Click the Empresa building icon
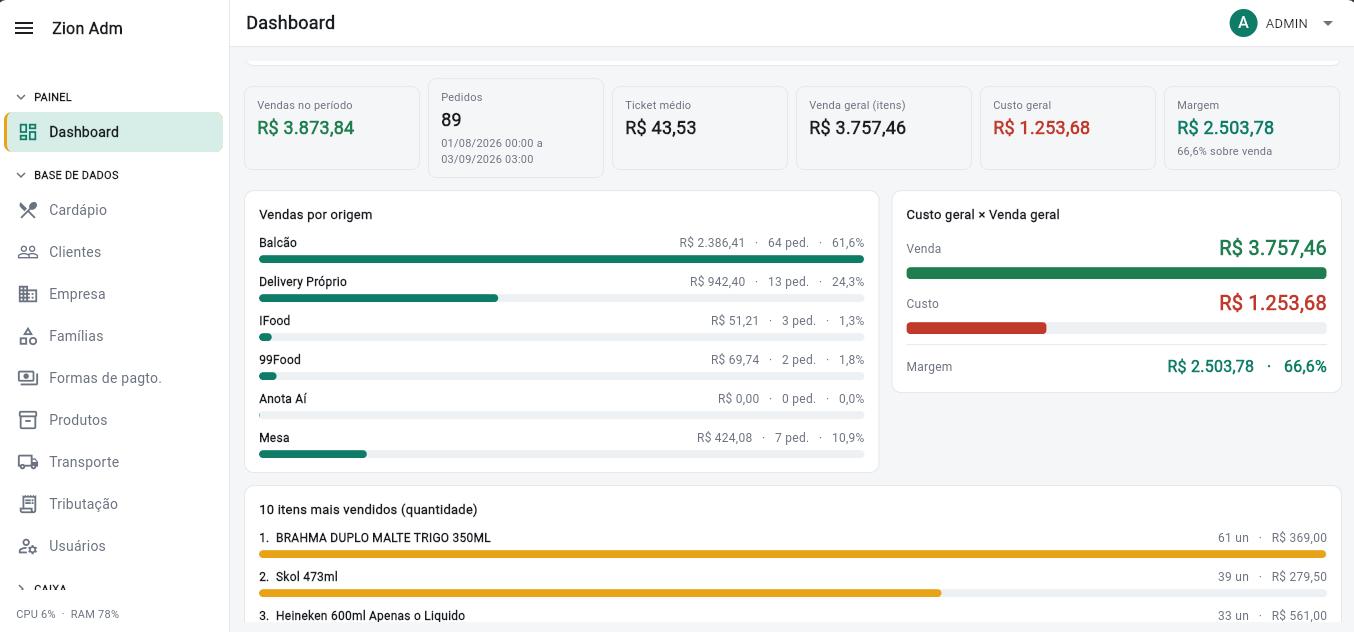This screenshot has width=1354, height=632. tap(28, 294)
